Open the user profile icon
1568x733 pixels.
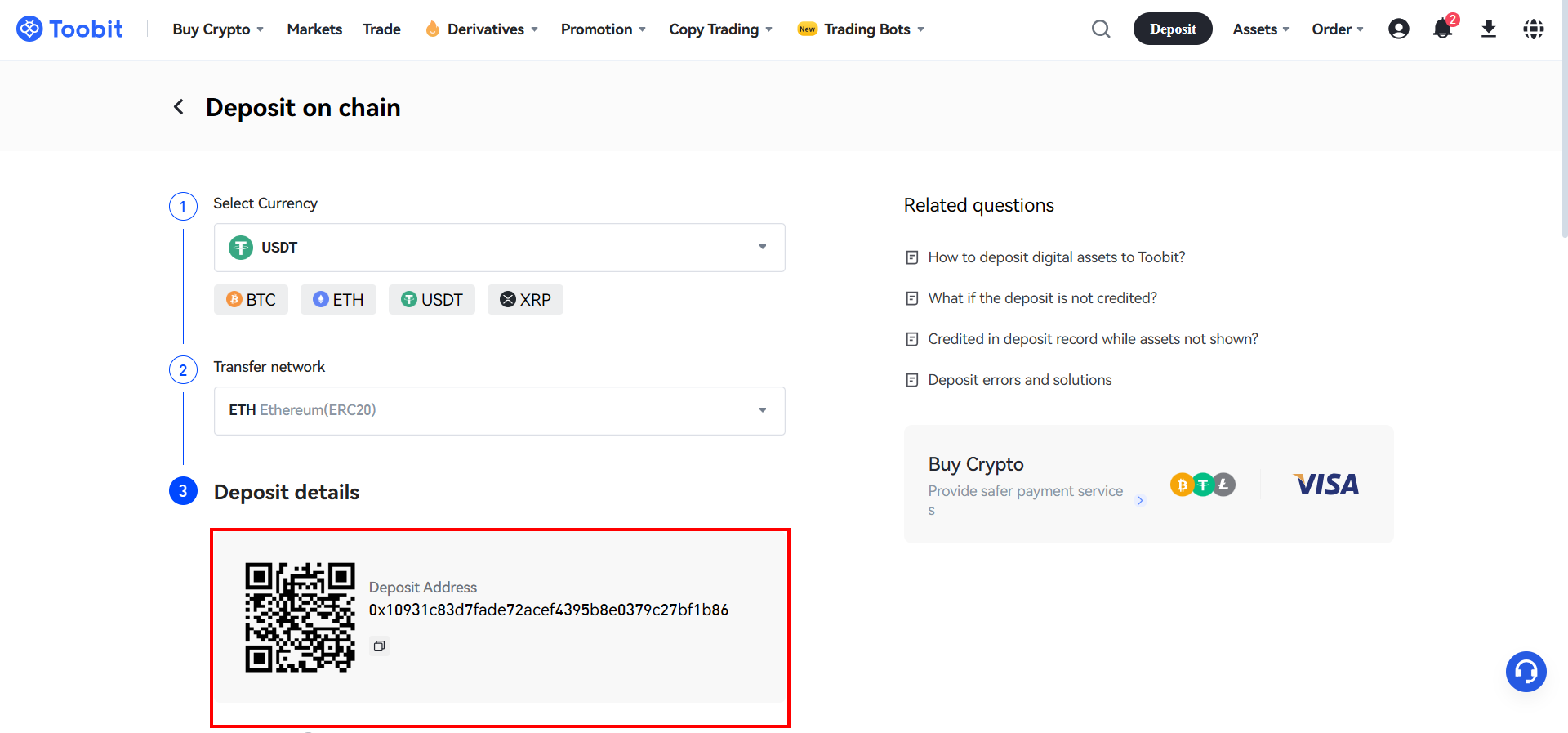coord(1399,29)
